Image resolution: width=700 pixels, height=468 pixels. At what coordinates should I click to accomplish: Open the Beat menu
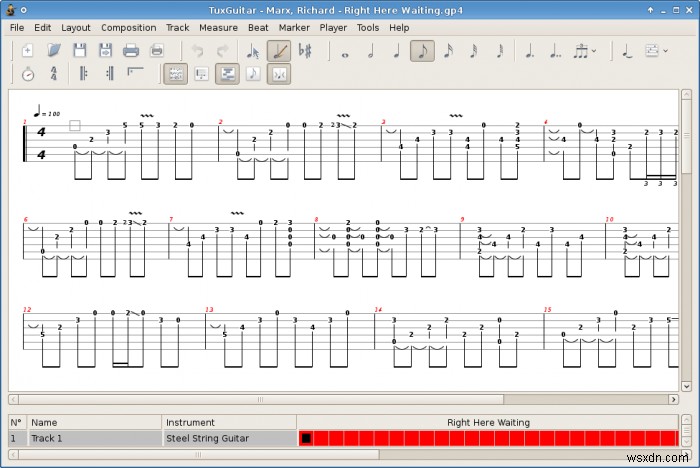(258, 28)
